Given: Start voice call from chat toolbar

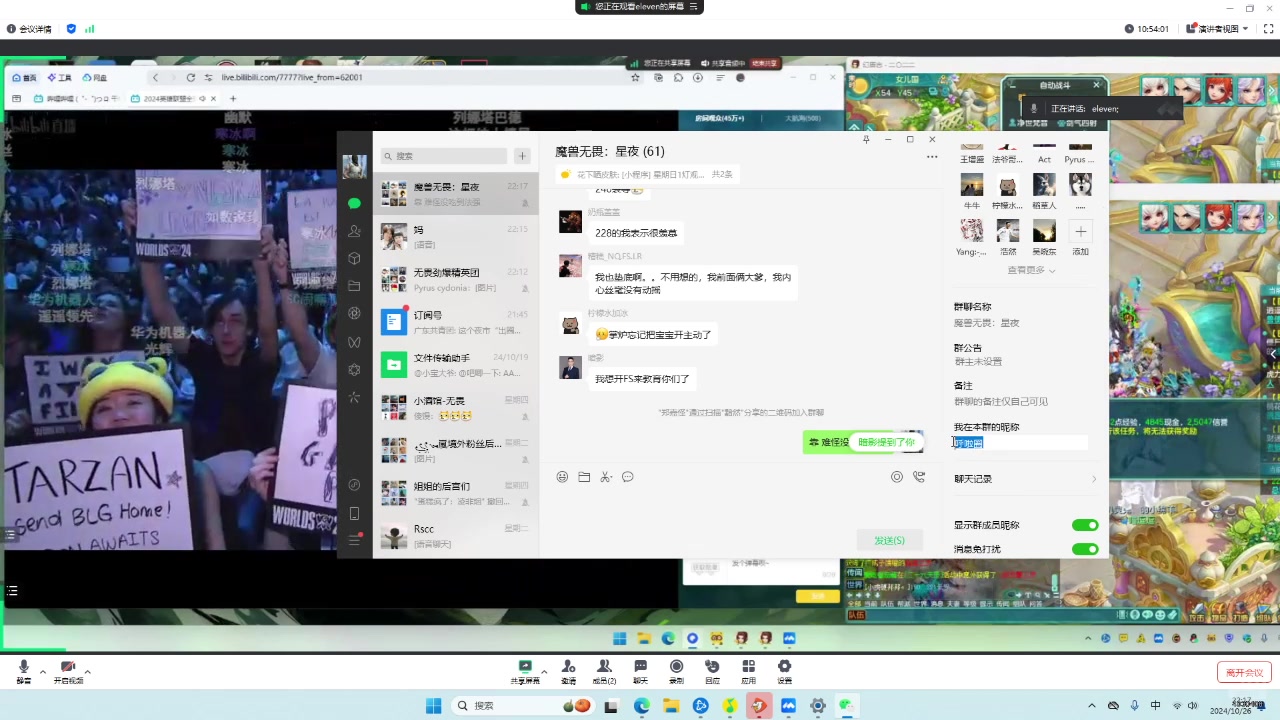Looking at the screenshot, I should pos(919,477).
